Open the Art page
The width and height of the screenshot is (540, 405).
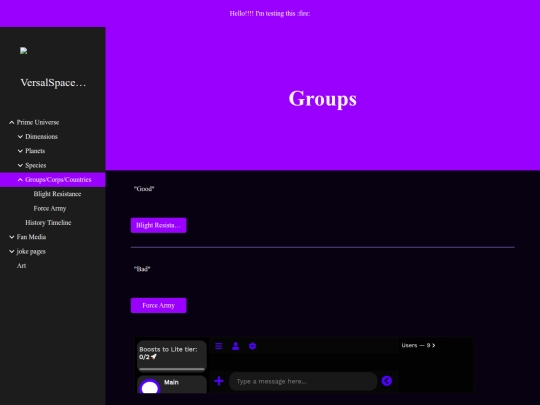point(21,266)
